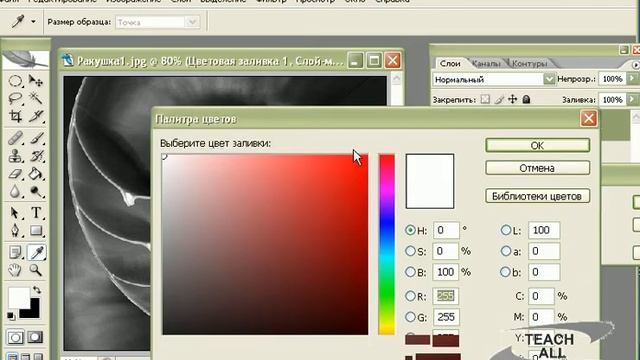Select the G green radio button
Image resolution: width=640 pixels, height=360 pixels.
point(410,316)
